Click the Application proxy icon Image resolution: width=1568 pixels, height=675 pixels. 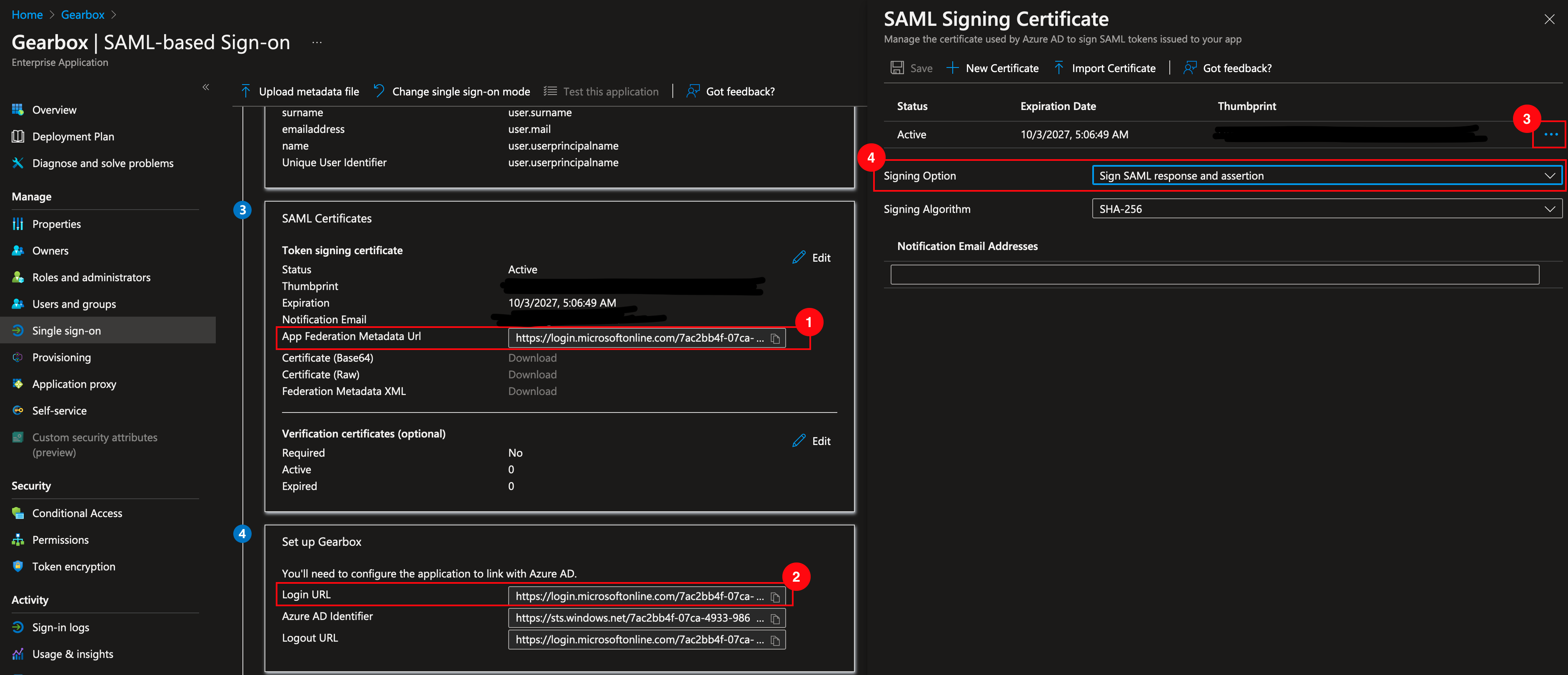tap(17, 384)
